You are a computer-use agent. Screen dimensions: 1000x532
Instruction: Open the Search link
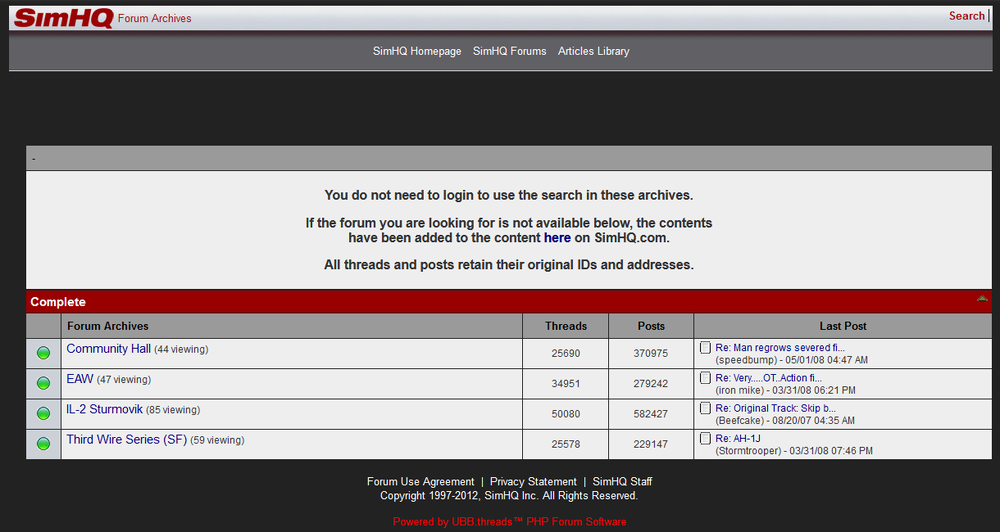966,16
